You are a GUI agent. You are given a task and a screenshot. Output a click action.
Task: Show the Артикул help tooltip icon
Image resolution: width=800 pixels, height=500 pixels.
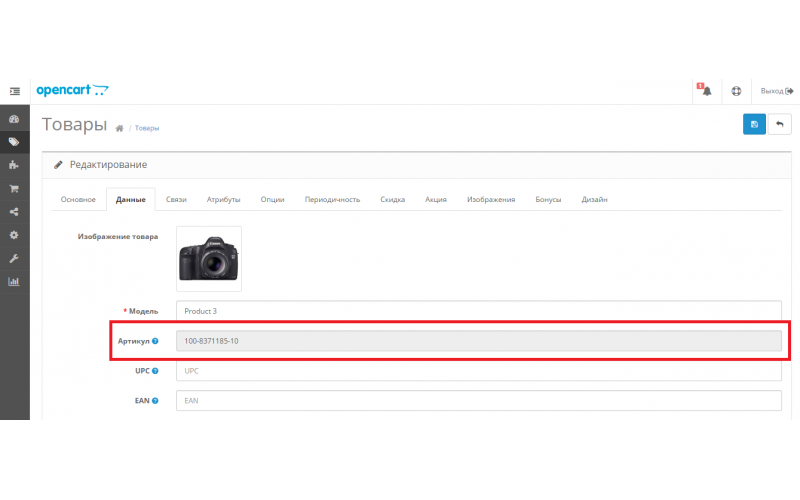155,341
